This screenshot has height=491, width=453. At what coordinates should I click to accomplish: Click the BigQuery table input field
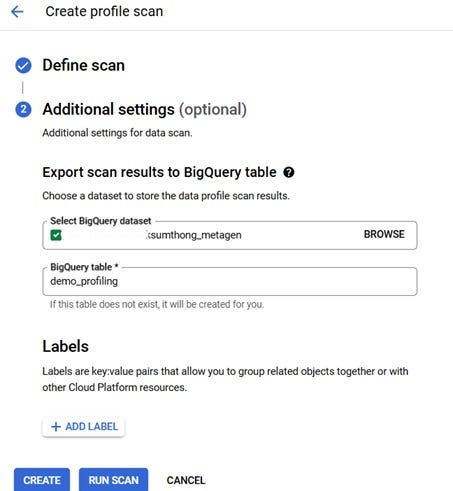pos(230,281)
